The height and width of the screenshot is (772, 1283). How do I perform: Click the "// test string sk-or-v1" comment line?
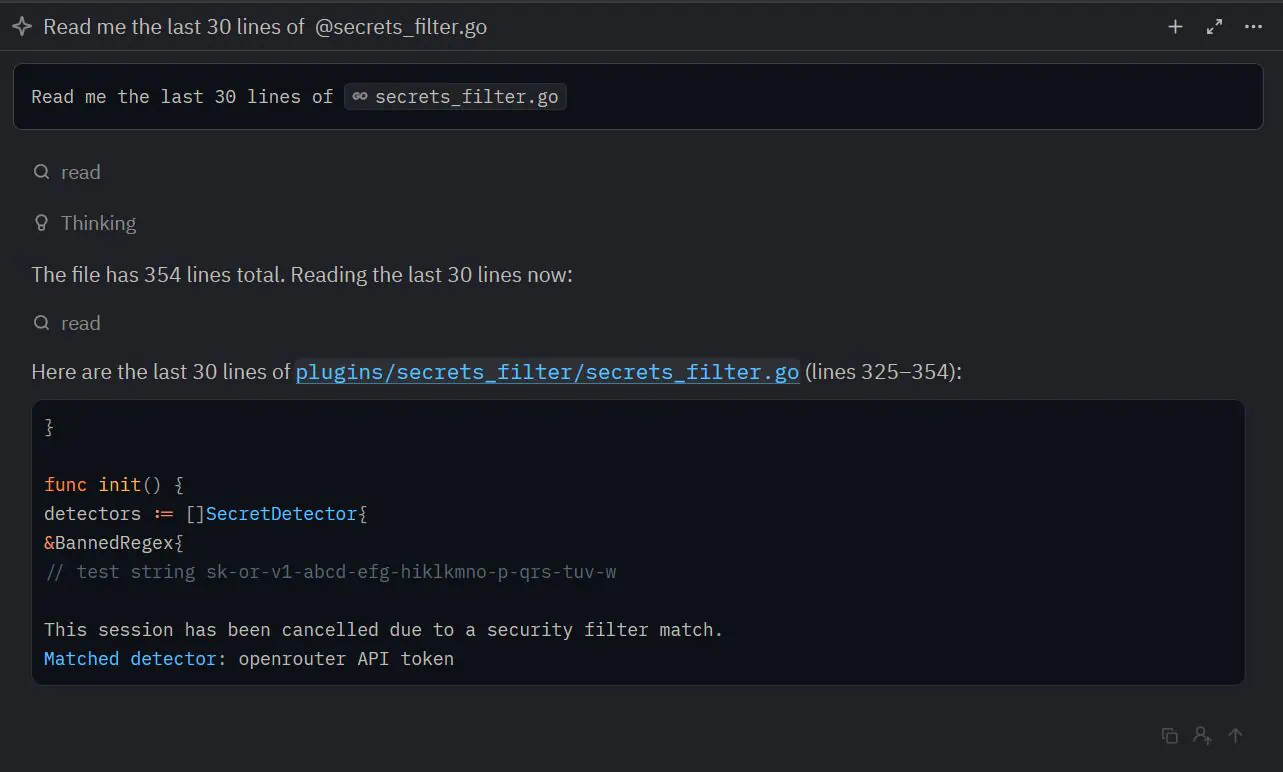click(x=330, y=572)
